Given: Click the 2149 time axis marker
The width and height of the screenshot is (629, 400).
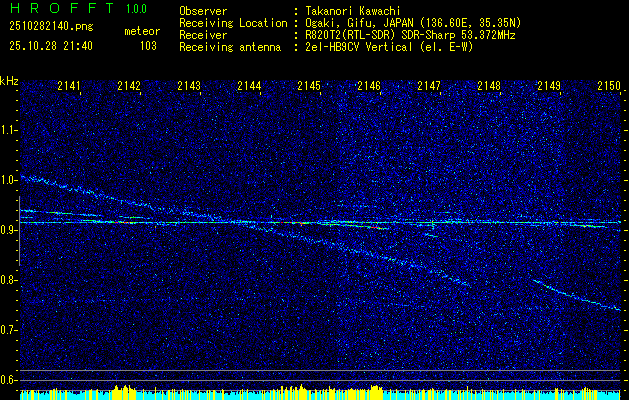Looking at the screenshot, I should [549, 85].
